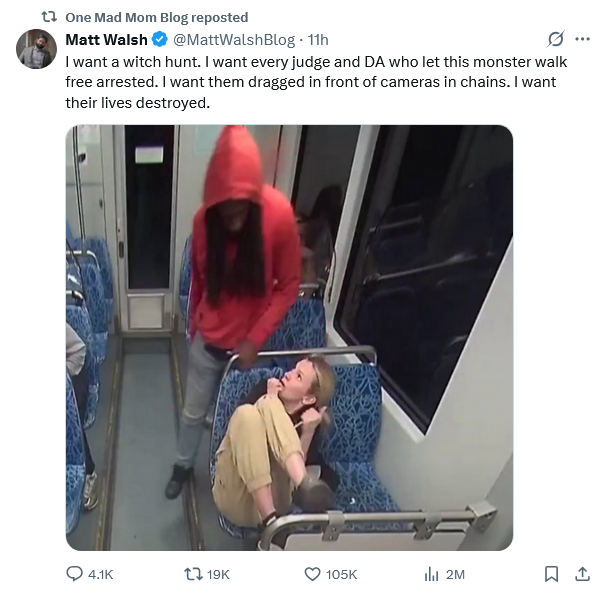Open the Grok slashed-circle icon
This screenshot has width=609, height=595.
click(556, 39)
